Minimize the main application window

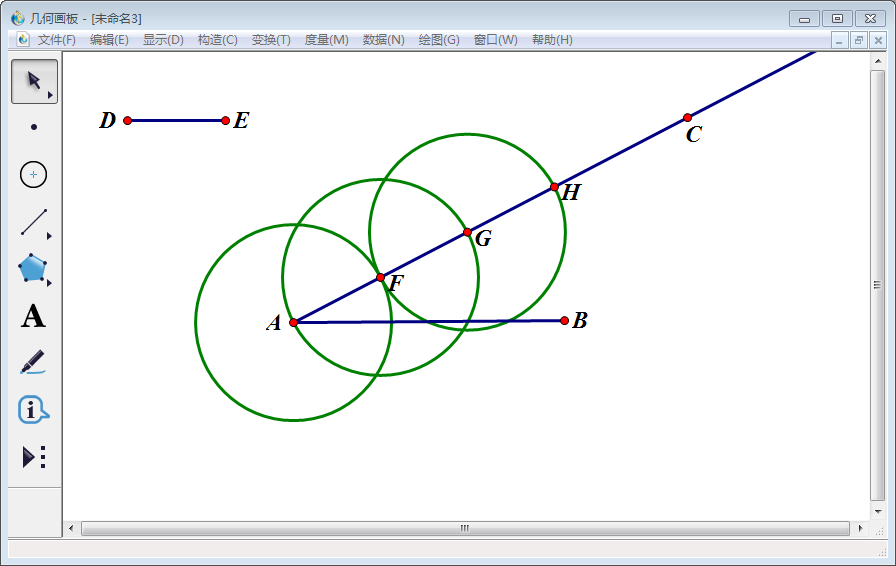point(804,19)
